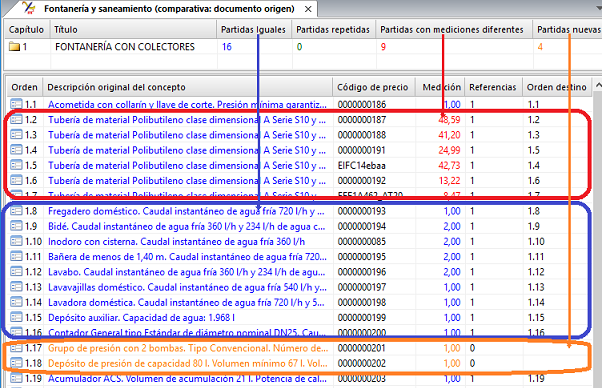Viewport: 603px width, 389px height.
Task: Click the 4 partidas nuevas value
Action: pos(540,47)
